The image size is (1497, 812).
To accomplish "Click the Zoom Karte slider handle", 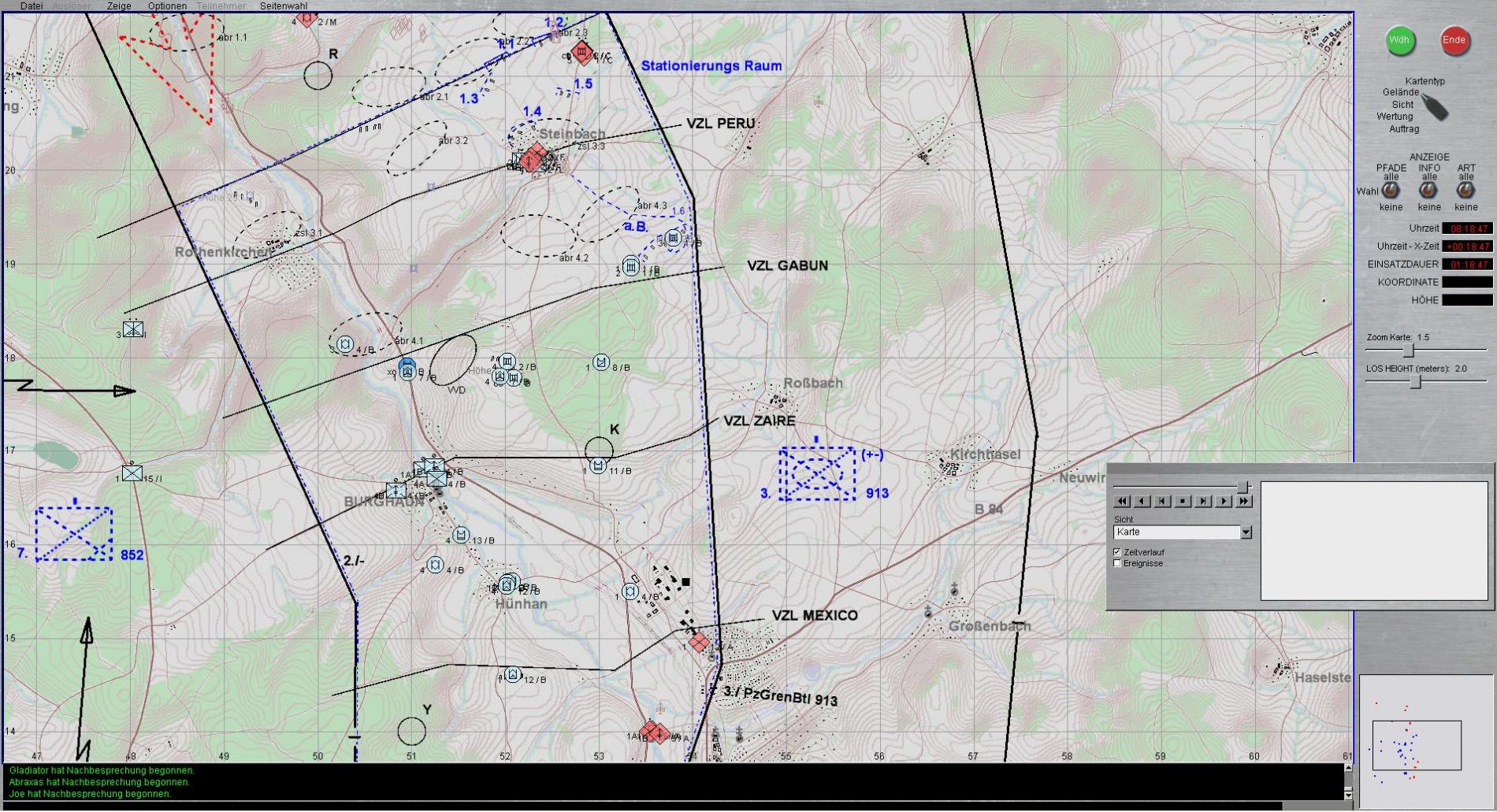I will pos(1409,350).
